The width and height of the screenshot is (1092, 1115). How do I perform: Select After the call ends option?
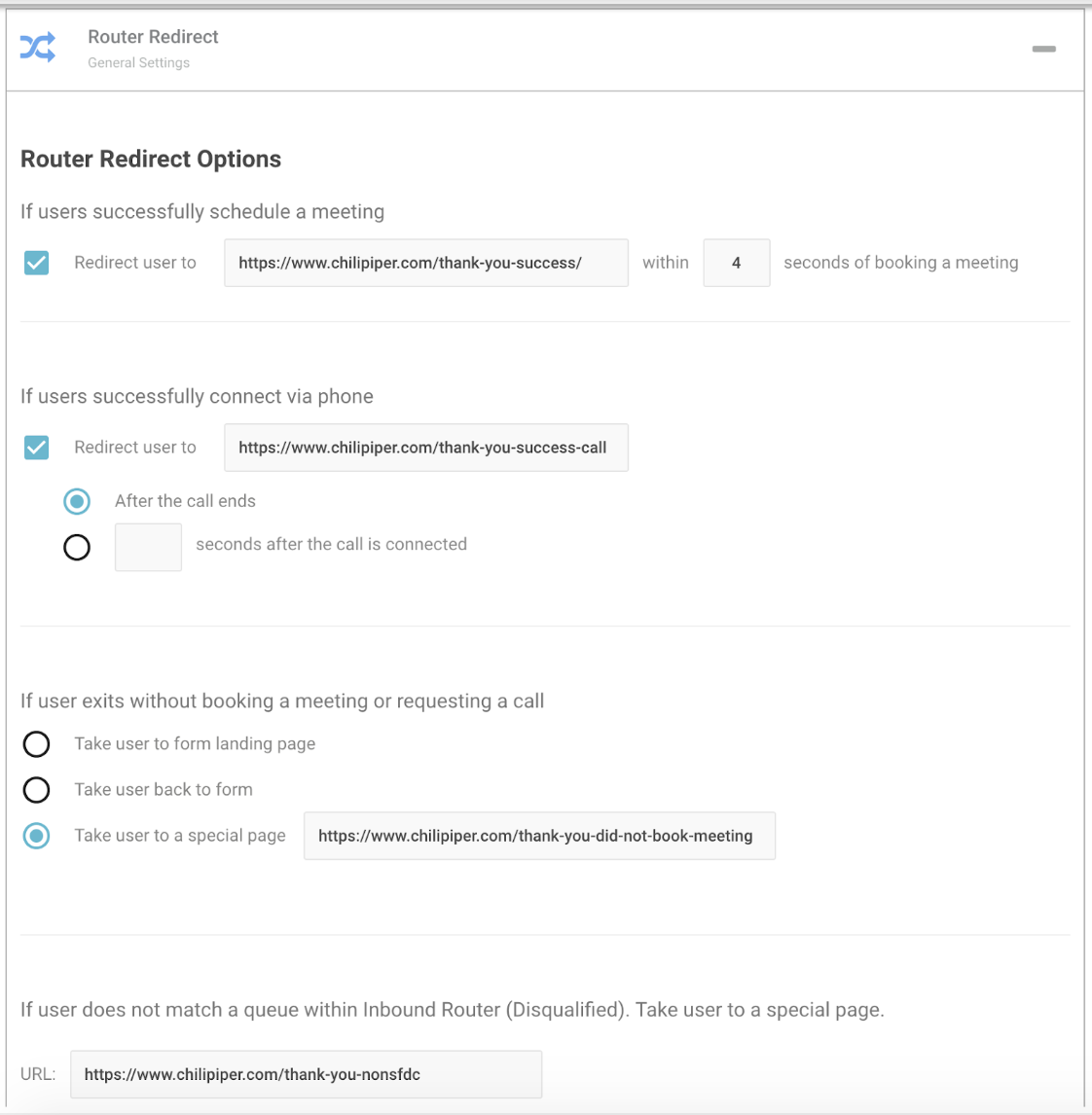(77, 501)
